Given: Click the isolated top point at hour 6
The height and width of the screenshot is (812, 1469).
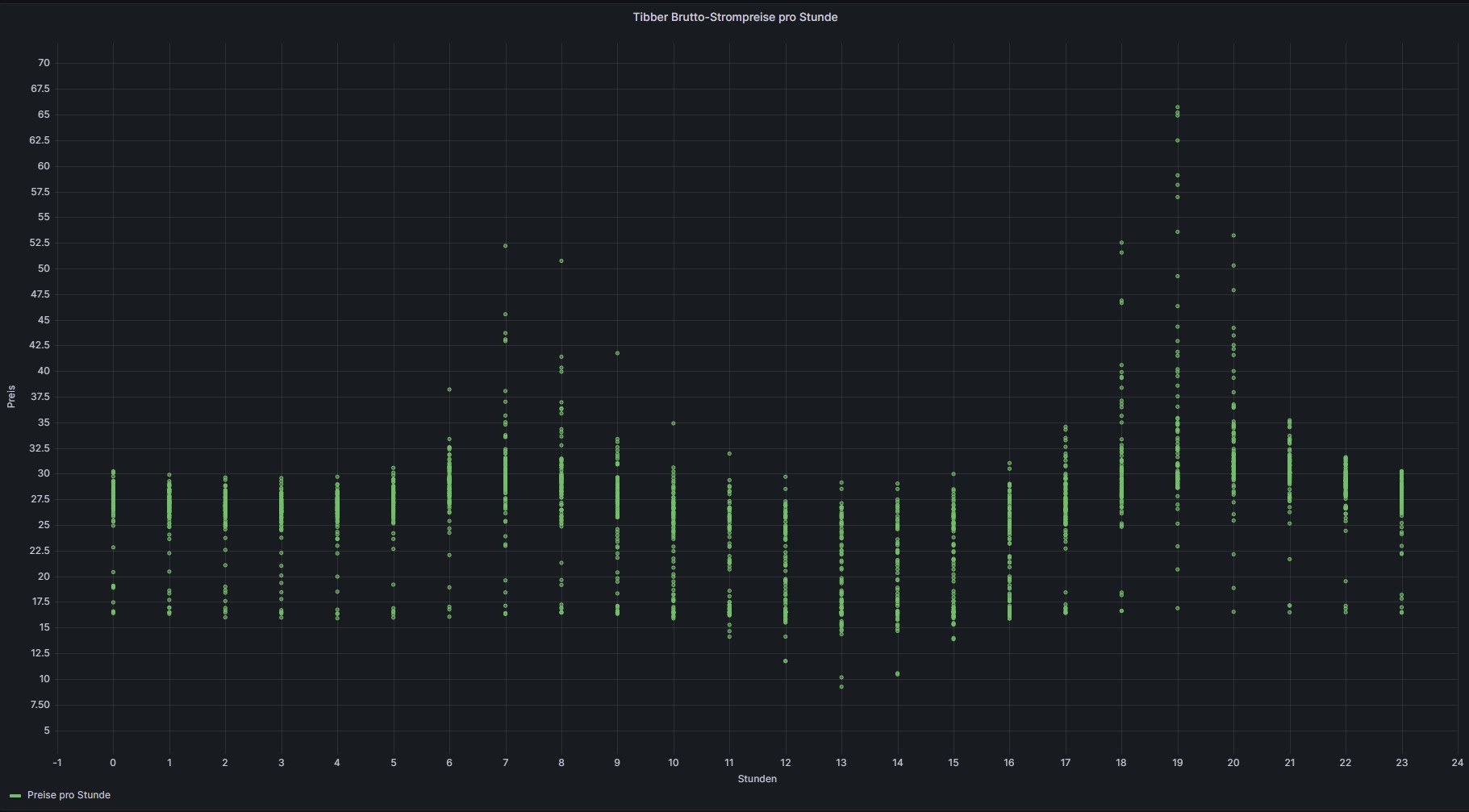Looking at the screenshot, I should point(449,389).
